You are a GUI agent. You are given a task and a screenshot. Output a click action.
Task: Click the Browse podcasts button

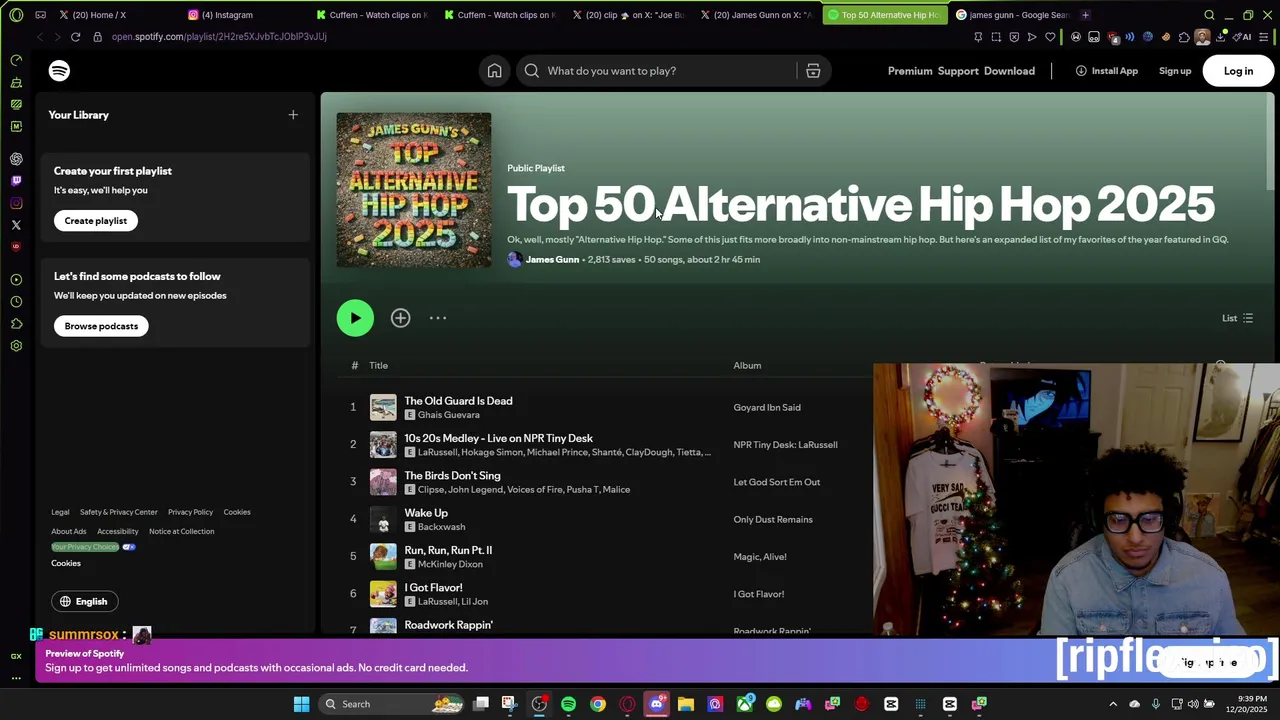[101, 326]
